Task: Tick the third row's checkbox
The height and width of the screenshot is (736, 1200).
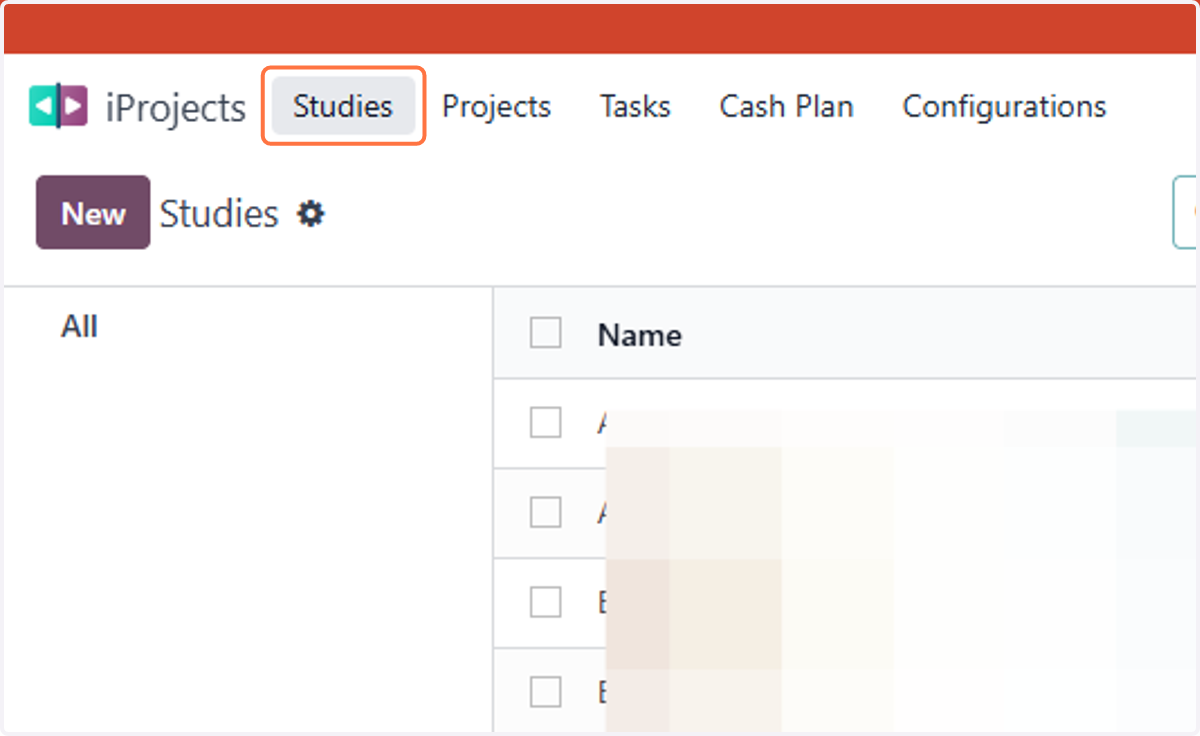Action: (x=545, y=602)
